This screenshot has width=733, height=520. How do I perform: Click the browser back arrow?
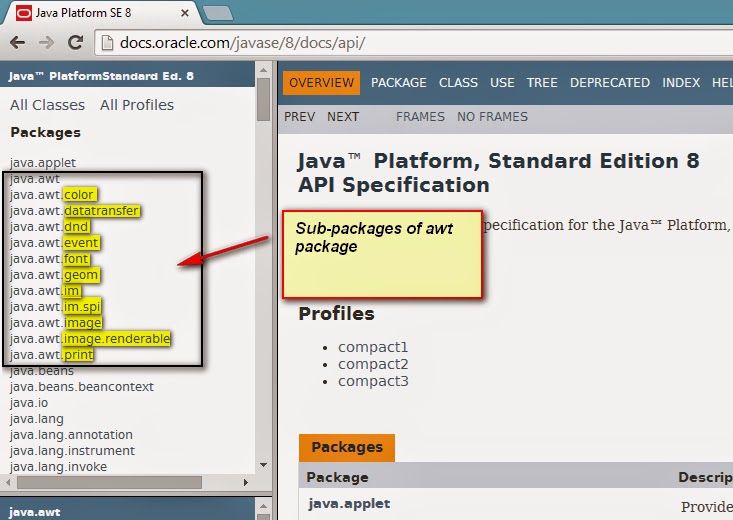(17, 43)
